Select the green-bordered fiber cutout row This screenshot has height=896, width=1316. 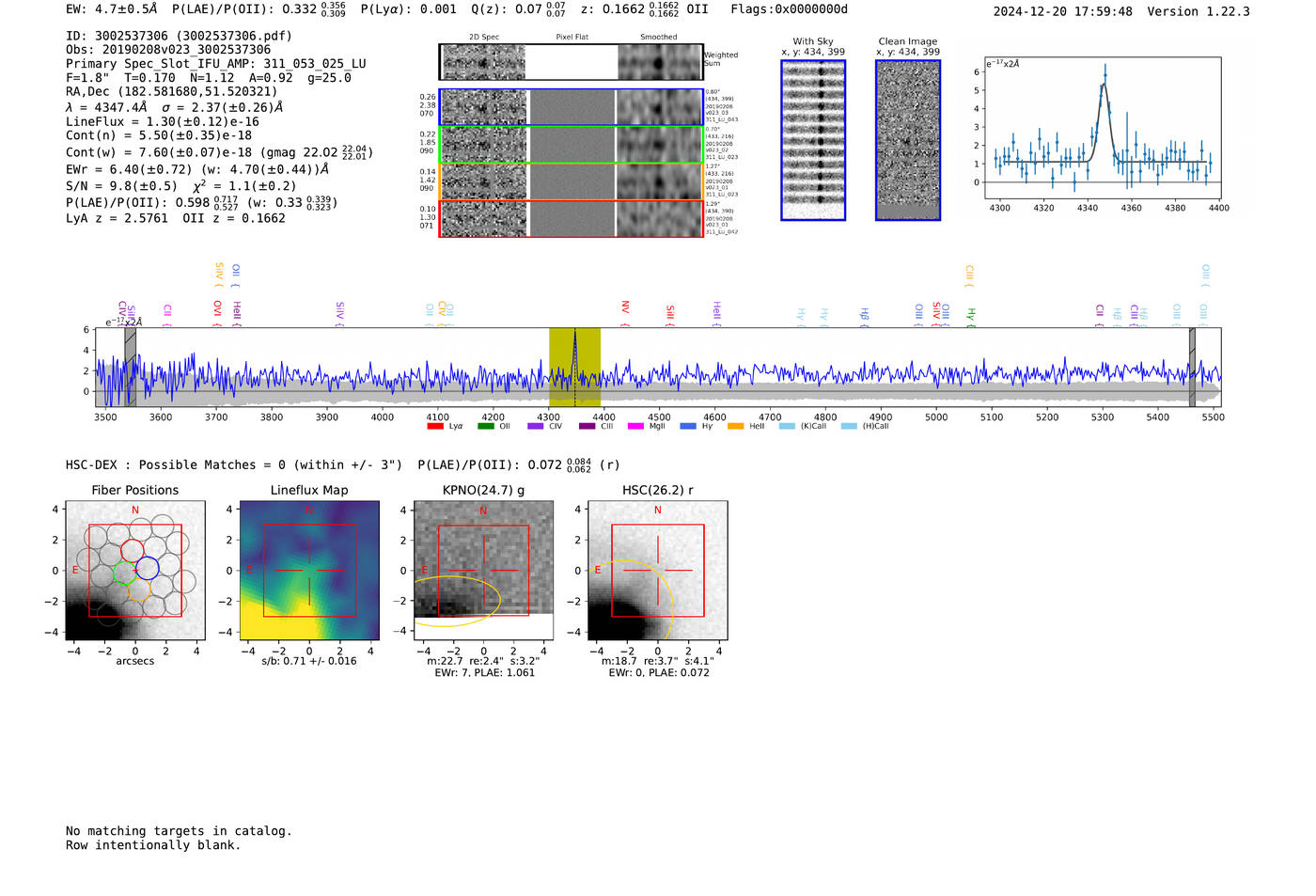(572, 144)
